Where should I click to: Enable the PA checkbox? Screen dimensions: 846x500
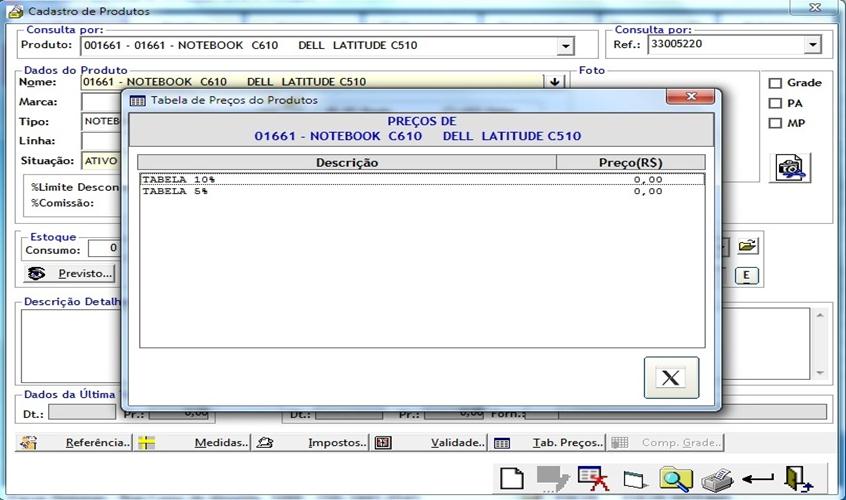coord(775,103)
